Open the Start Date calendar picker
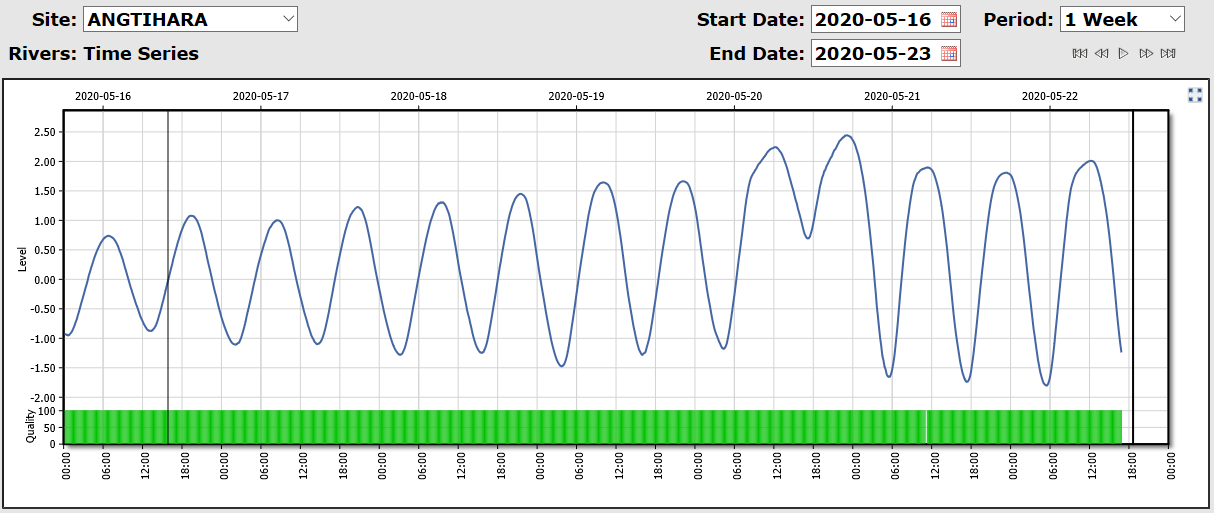This screenshot has width=1214, height=513. pyautogui.click(x=949, y=20)
